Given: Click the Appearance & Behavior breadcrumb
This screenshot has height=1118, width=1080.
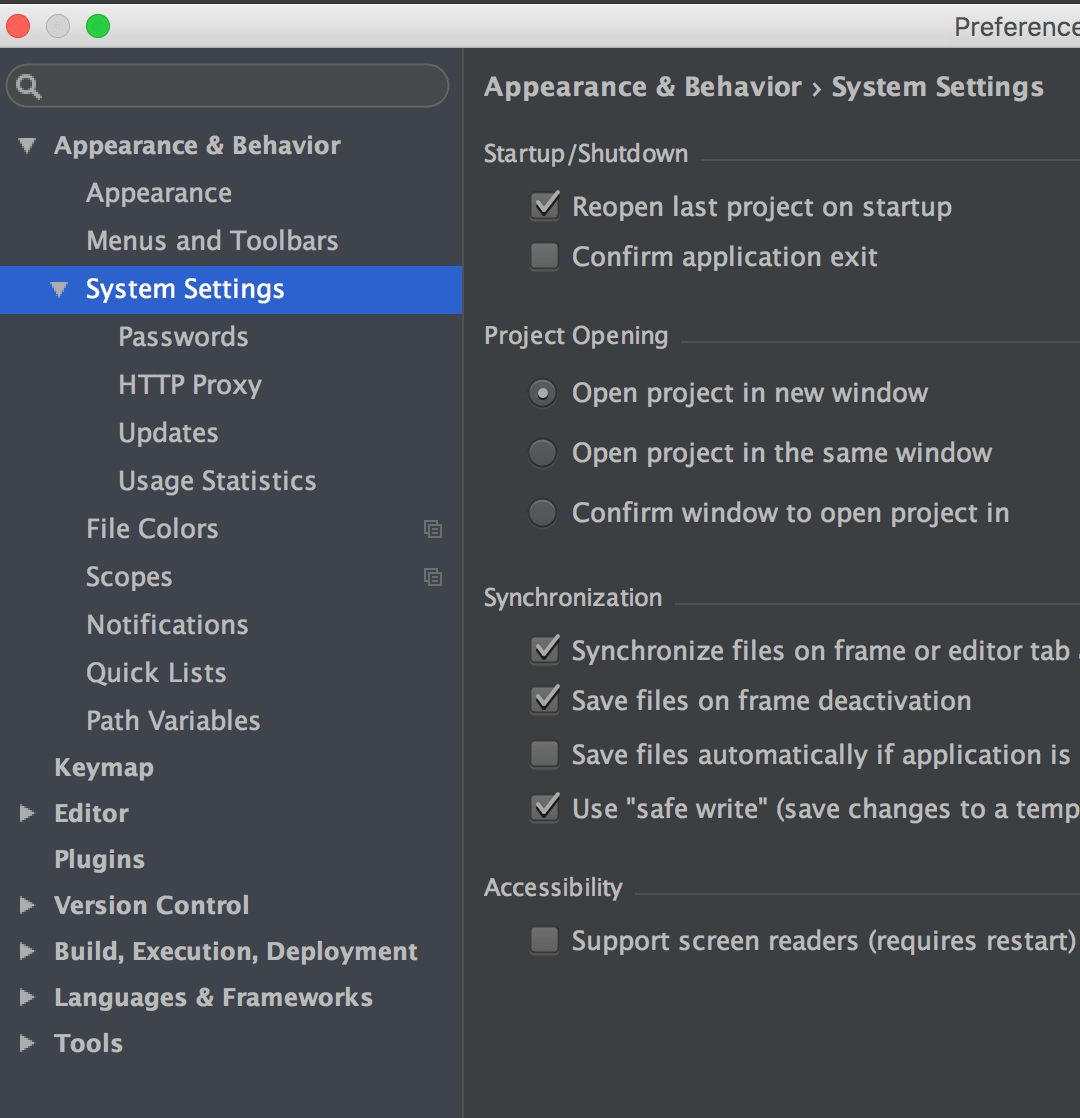Looking at the screenshot, I should pos(643,87).
